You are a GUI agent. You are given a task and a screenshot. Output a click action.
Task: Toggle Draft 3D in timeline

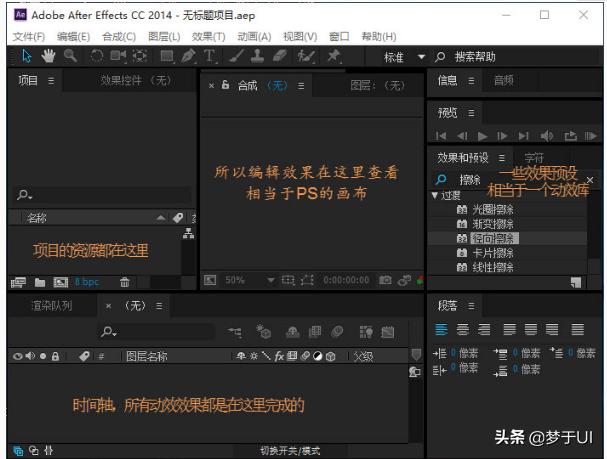264,332
